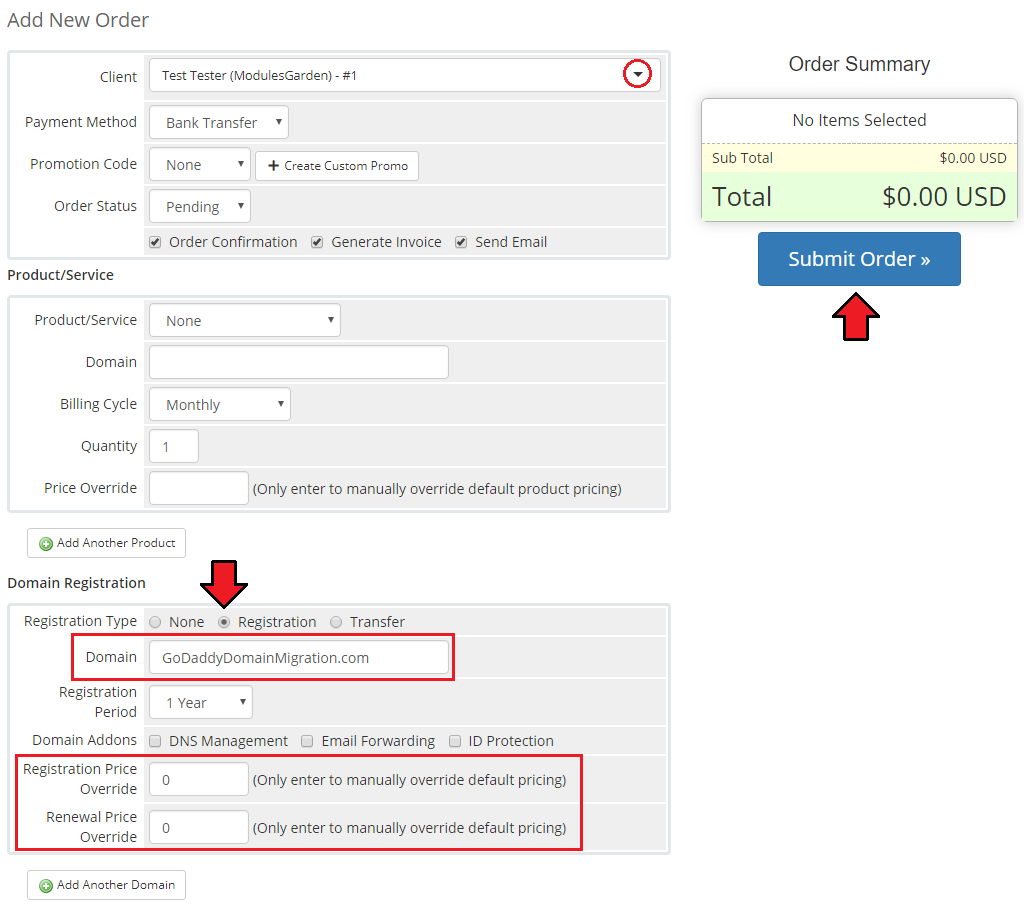Open the Promotion Code dropdown
This screenshot has width=1024, height=914.
pos(200,165)
